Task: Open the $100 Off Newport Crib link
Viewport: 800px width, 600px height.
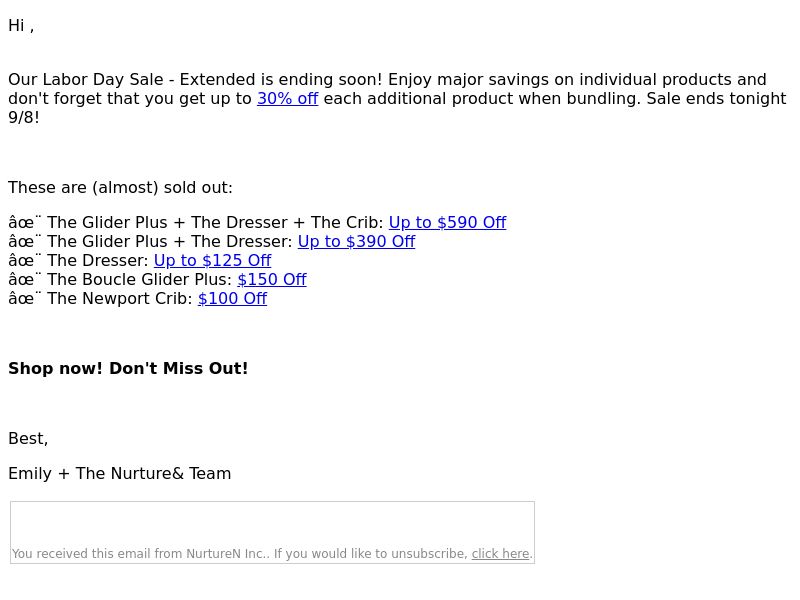Action: coord(232,298)
